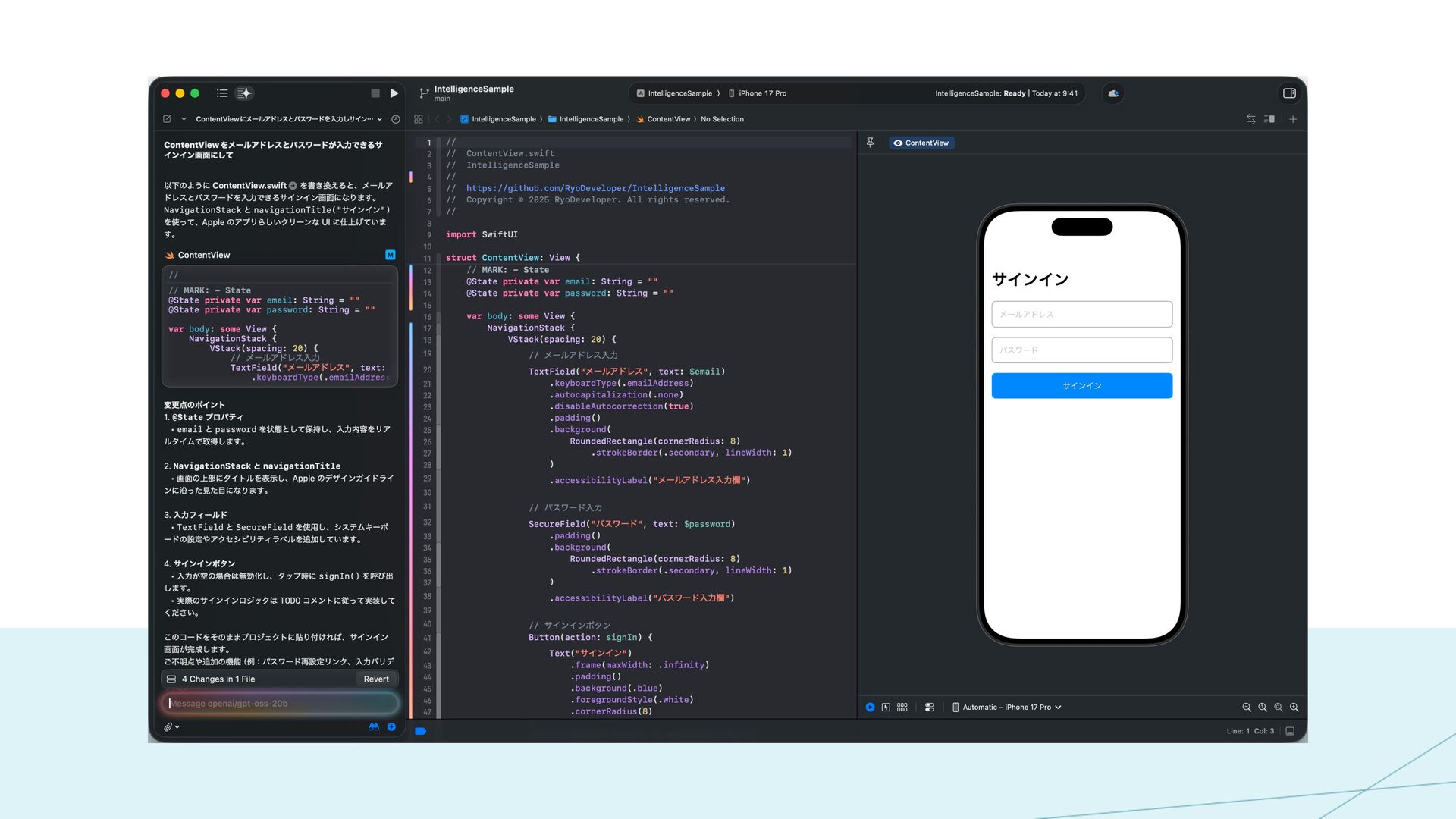Click the attachment paperclip icon
The width and height of the screenshot is (1456, 819).
pos(168,726)
